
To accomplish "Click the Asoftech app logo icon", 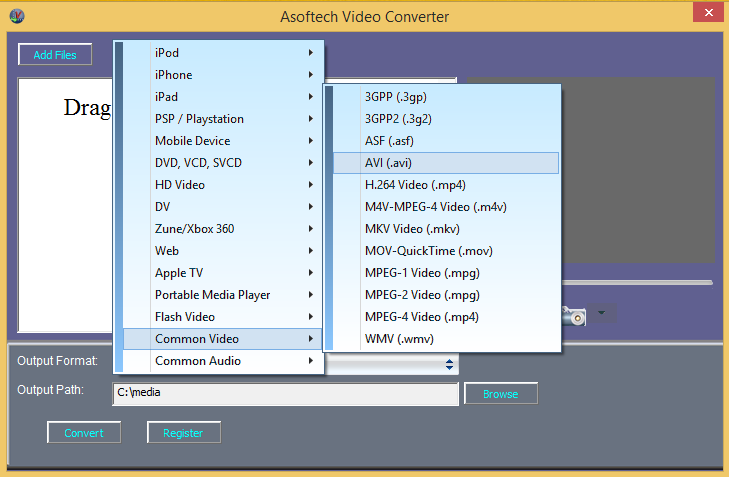I will click(x=17, y=16).
